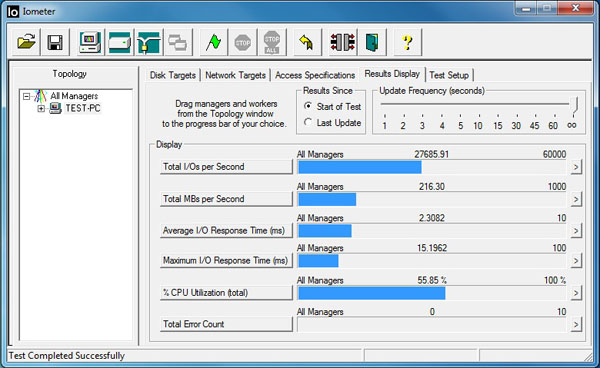Switch to Network Targets tab
The height and width of the screenshot is (368, 600).
(x=235, y=75)
